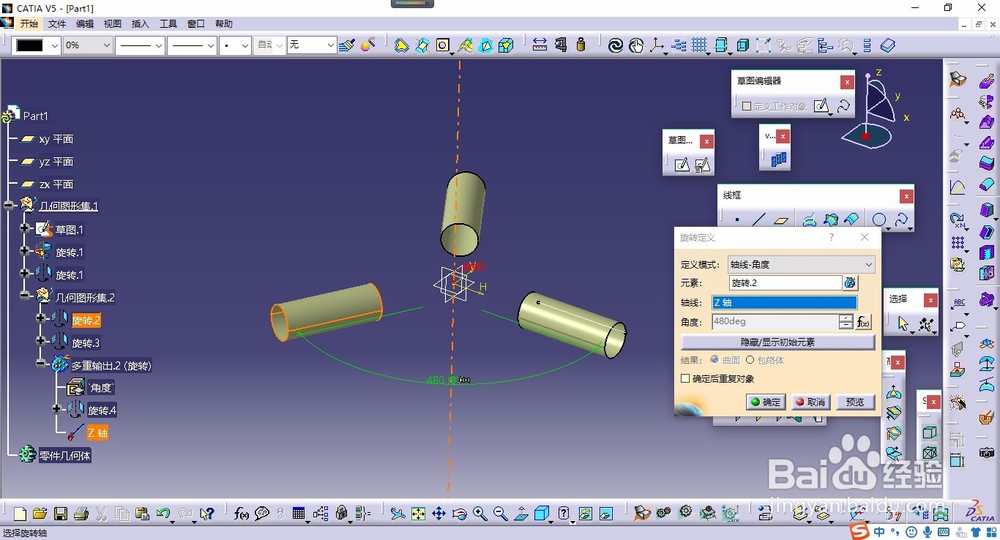The image size is (1000, 540).
Task: Select the Circle tool in wireframe toolbar
Action: (879, 220)
